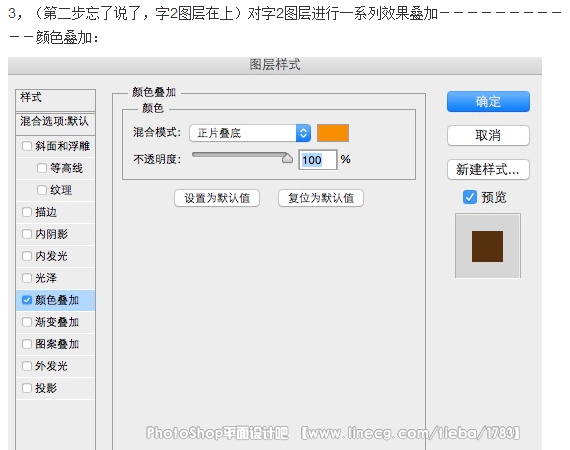Select the 外发光 label row
Image resolution: width=570 pixels, height=450 pixels.
(x=56, y=366)
